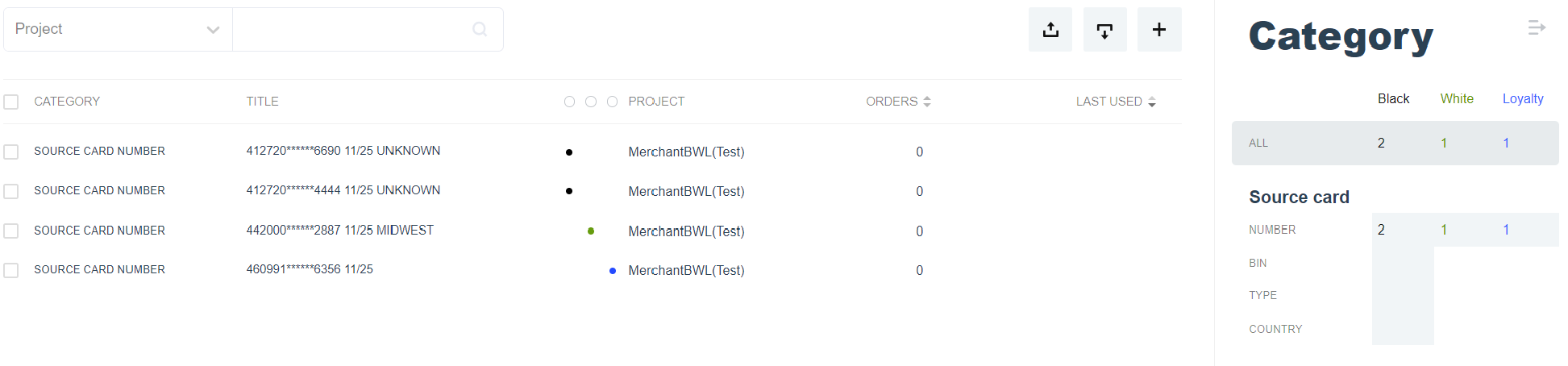Click into the search input field
This screenshot has width=1568, height=366.
351,30
